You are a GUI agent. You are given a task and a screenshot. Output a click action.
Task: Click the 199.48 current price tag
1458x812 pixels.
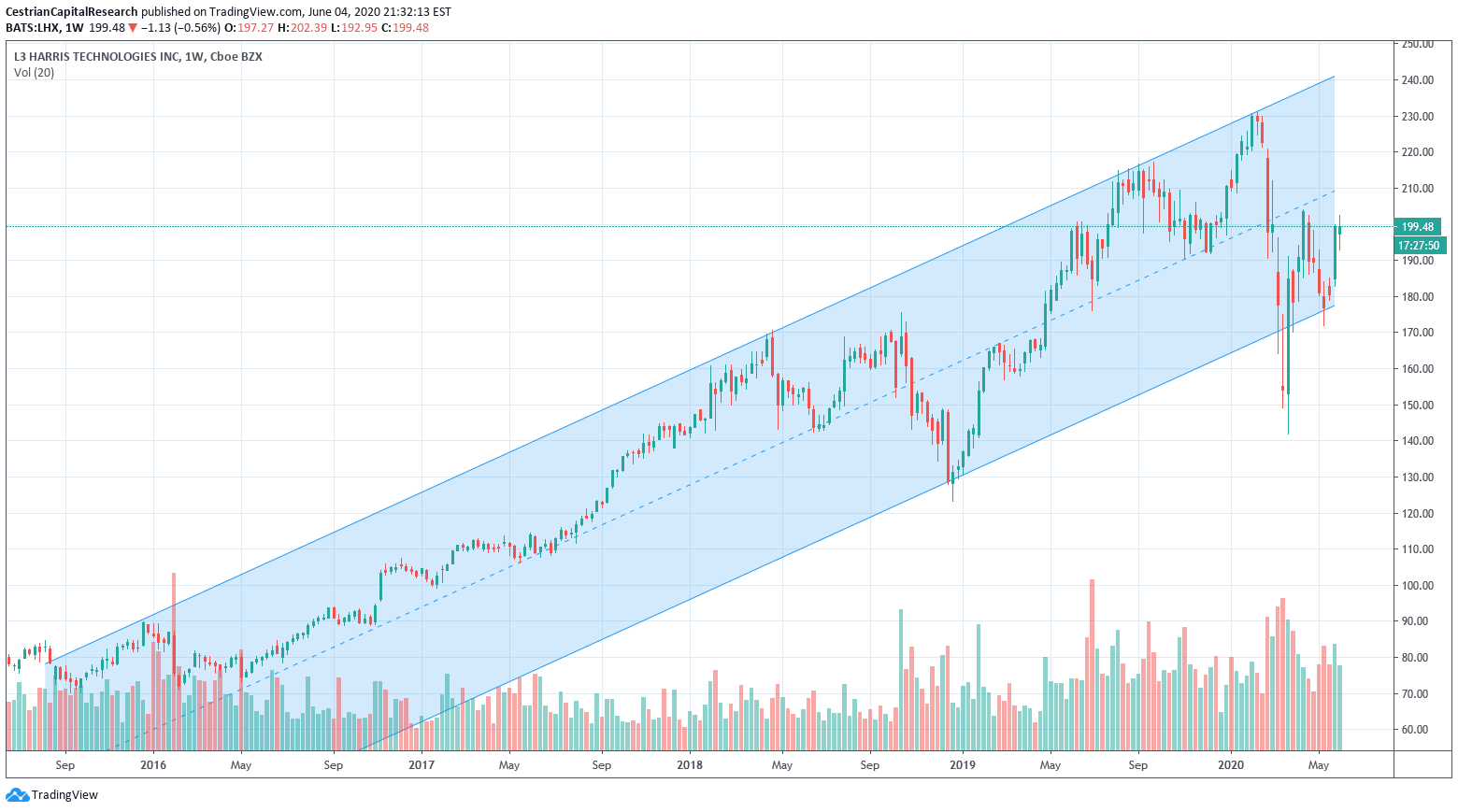(x=1418, y=226)
